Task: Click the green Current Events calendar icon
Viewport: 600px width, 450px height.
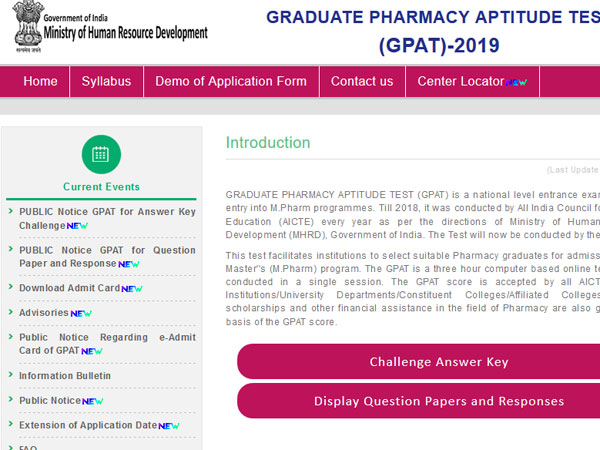Action: [101, 155]
